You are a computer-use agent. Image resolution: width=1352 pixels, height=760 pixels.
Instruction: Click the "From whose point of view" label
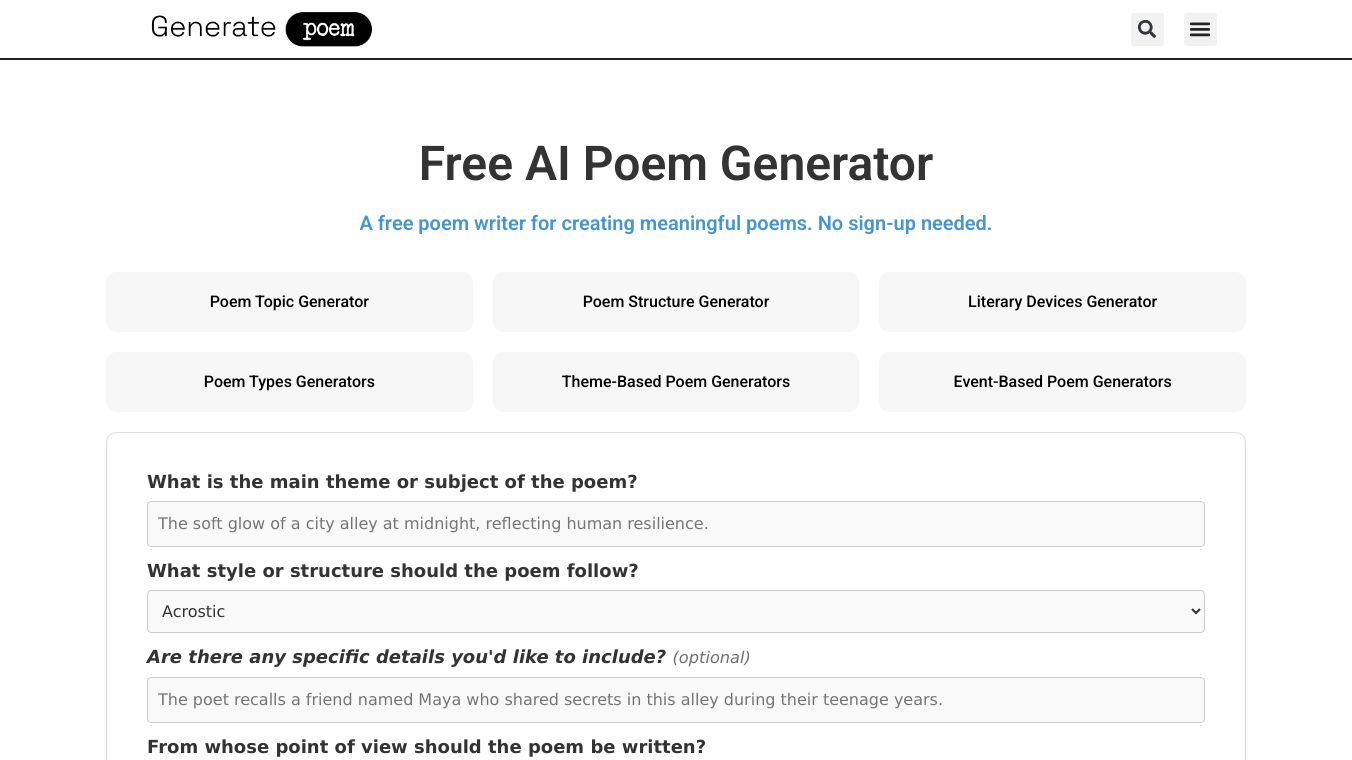pyautogui.click(x=426, y=747)
